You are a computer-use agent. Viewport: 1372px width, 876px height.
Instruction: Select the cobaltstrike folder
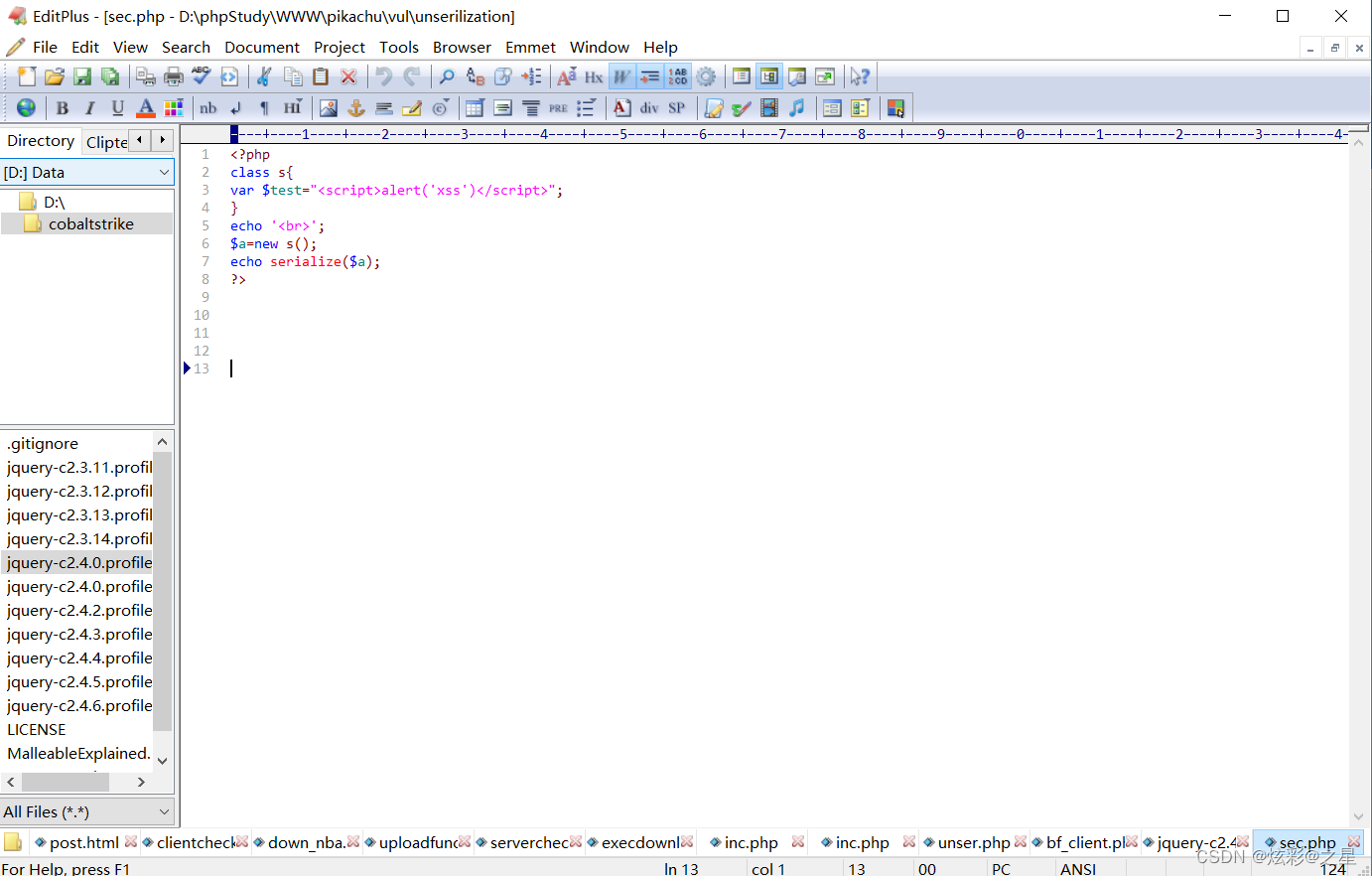click(x=90, y=223)
